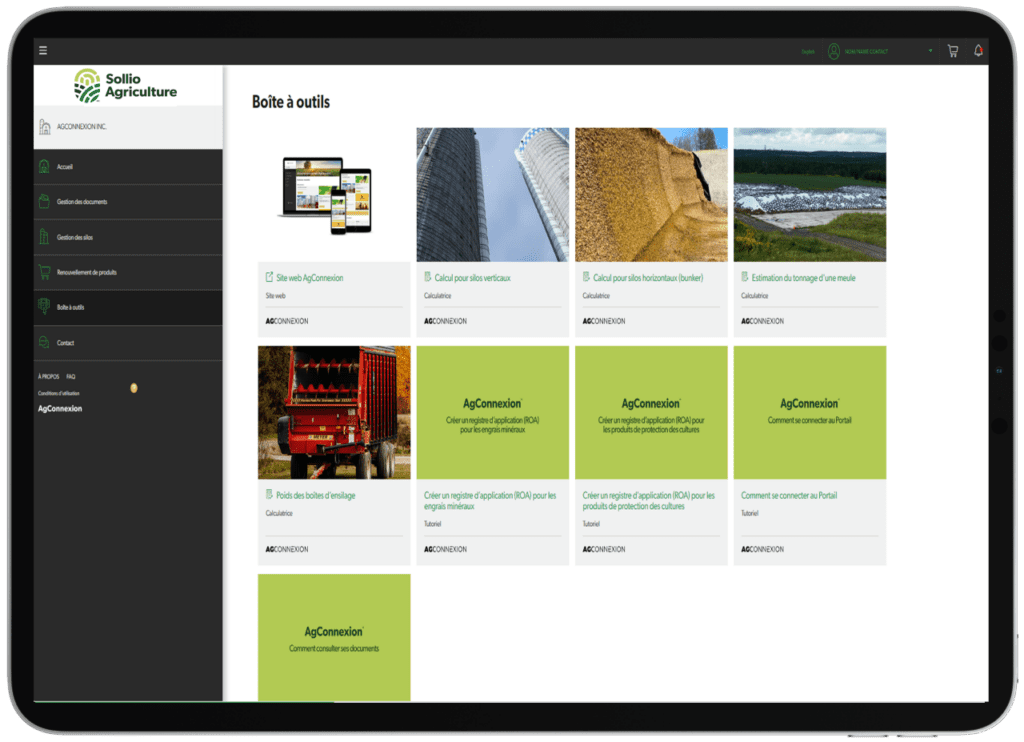Click the Renouvellement de produits cart icon
This screenshot has width=1024, height=742.
44,272
